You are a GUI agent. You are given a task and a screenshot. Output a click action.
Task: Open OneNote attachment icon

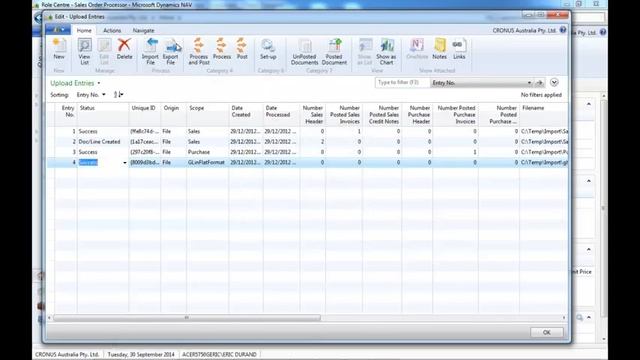pyautogui.click(x=417, y=49)
